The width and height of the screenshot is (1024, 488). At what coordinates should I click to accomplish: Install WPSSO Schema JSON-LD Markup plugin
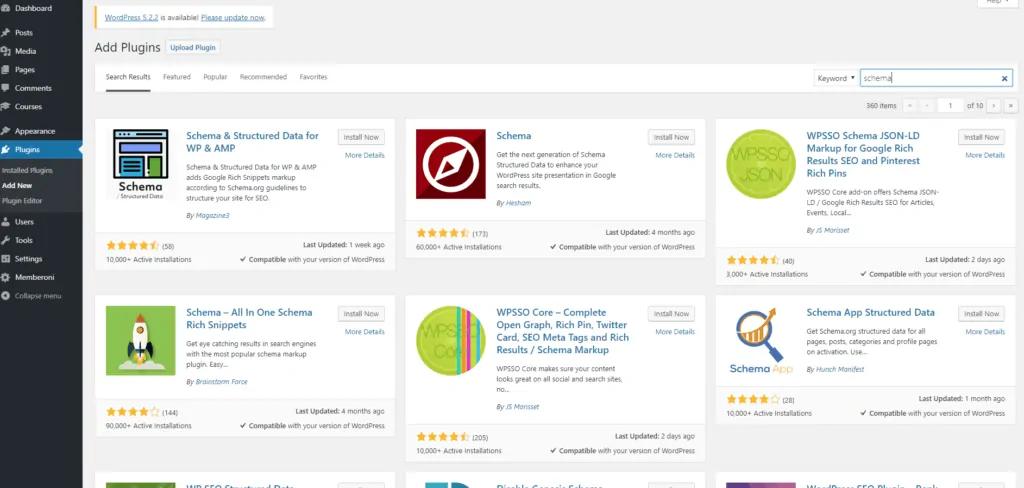click(982, 137)
